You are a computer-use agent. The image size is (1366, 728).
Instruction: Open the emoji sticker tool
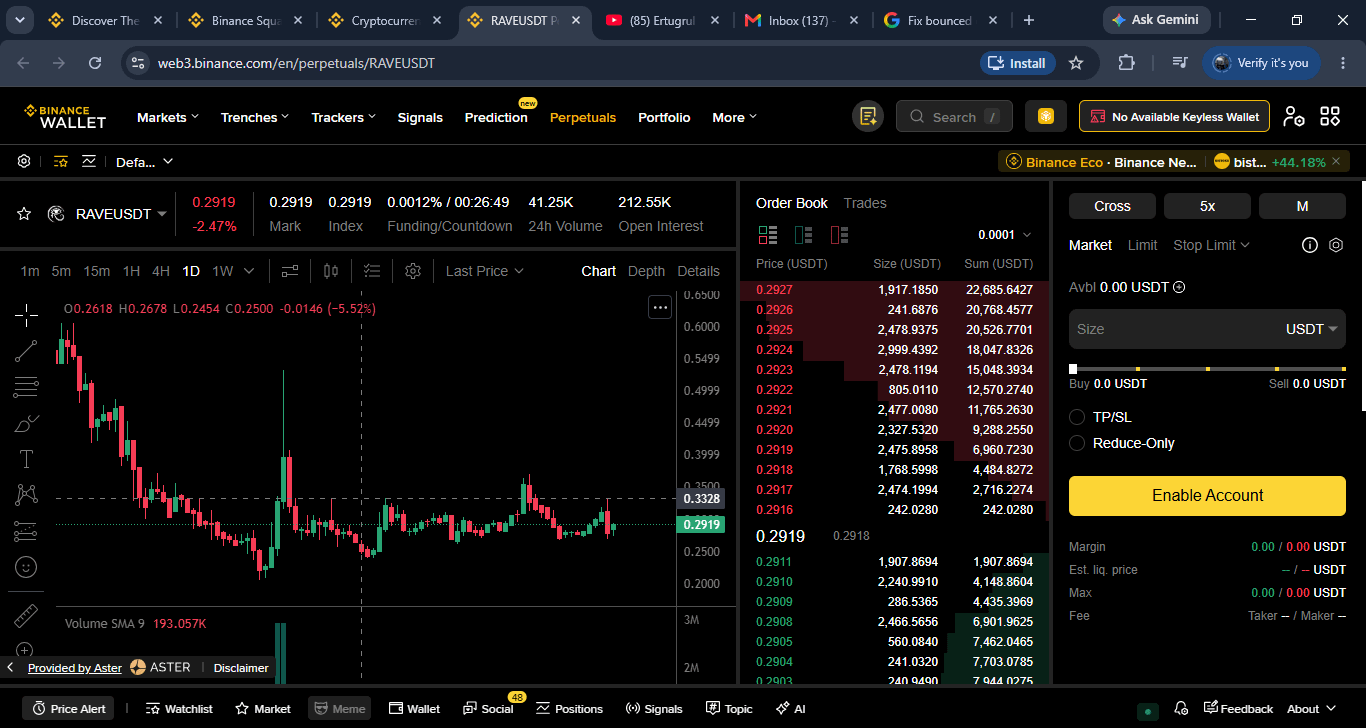click(x=26, y=567)
